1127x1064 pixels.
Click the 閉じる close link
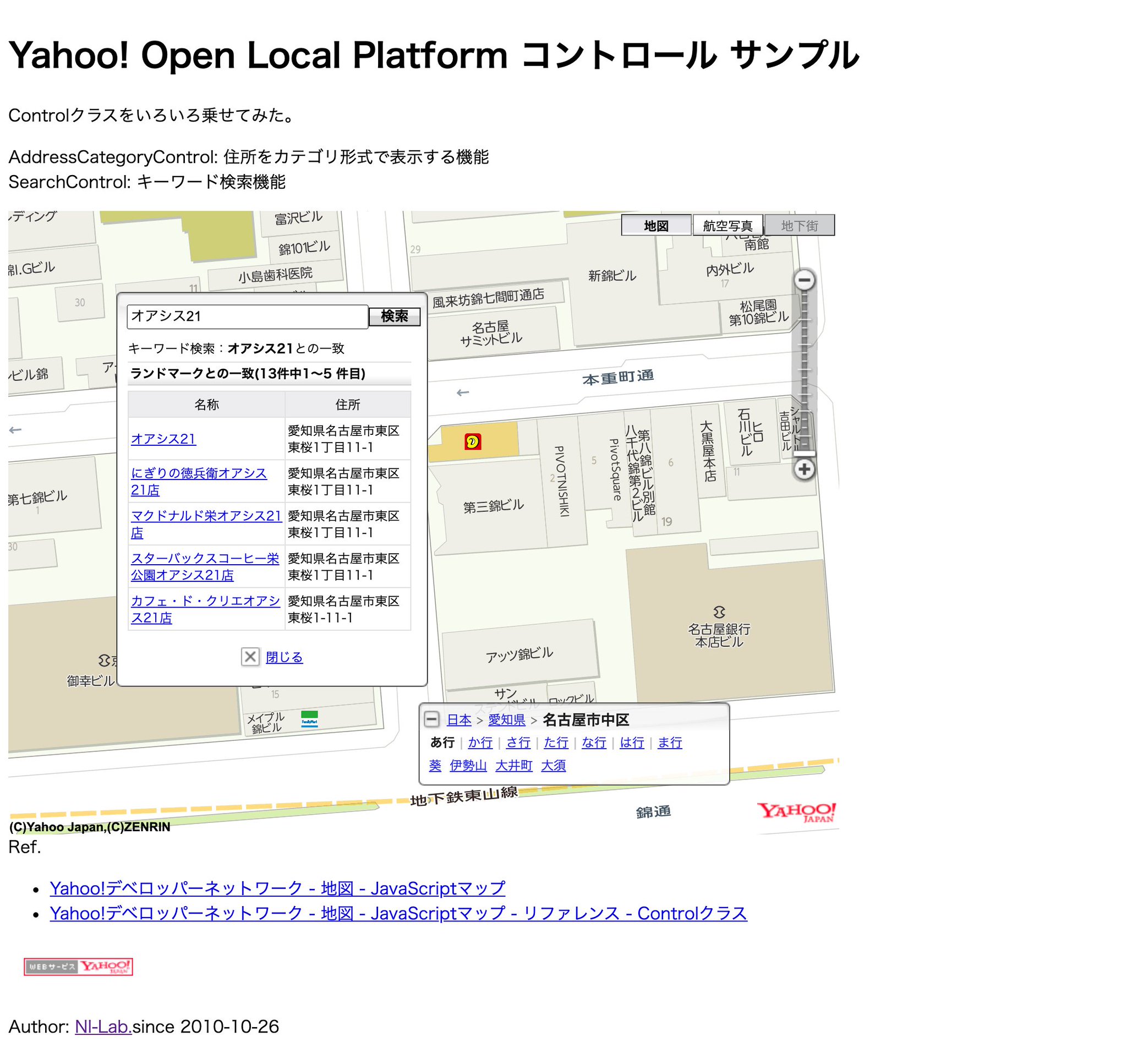(284, 657)
